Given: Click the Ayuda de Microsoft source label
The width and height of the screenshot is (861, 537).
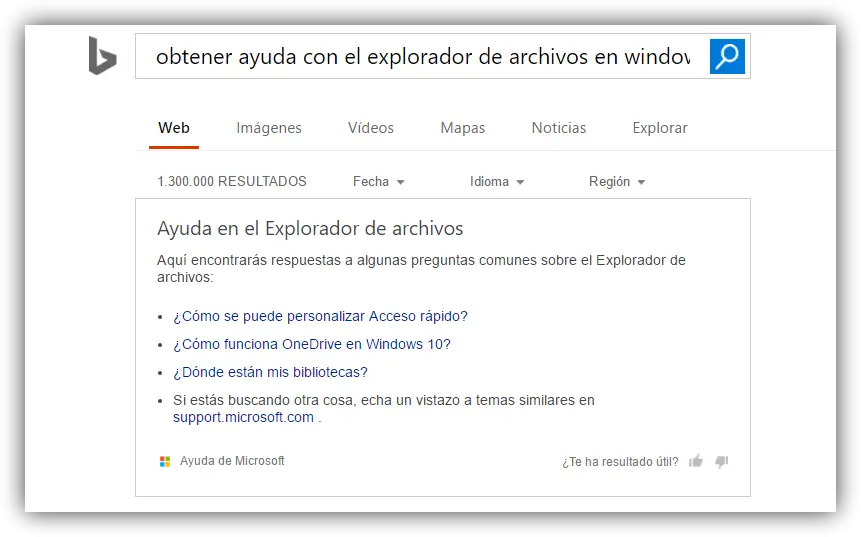Looking at the screenshot, I should tap(232, 461).
